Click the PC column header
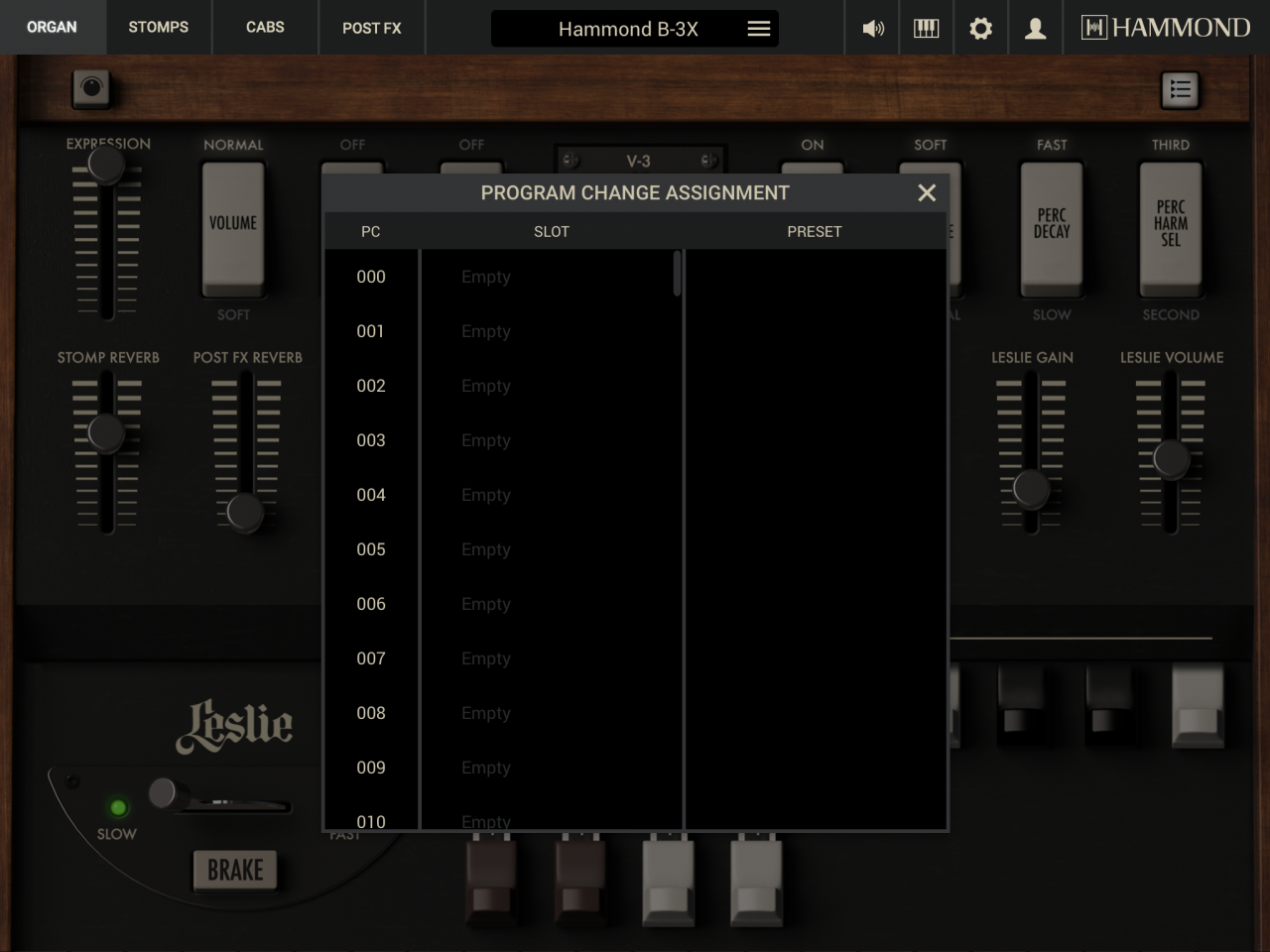 pos(371,231)
